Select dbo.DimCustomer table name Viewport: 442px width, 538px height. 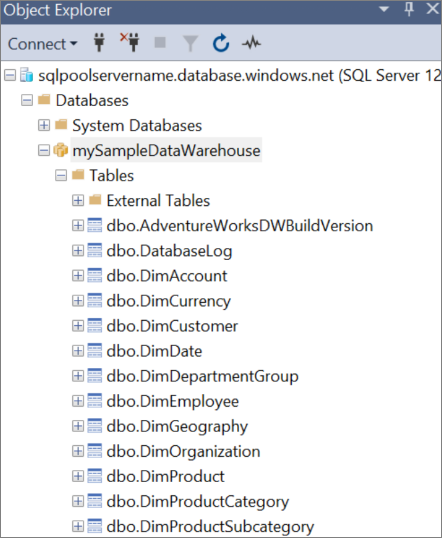(x=172, y=326)
